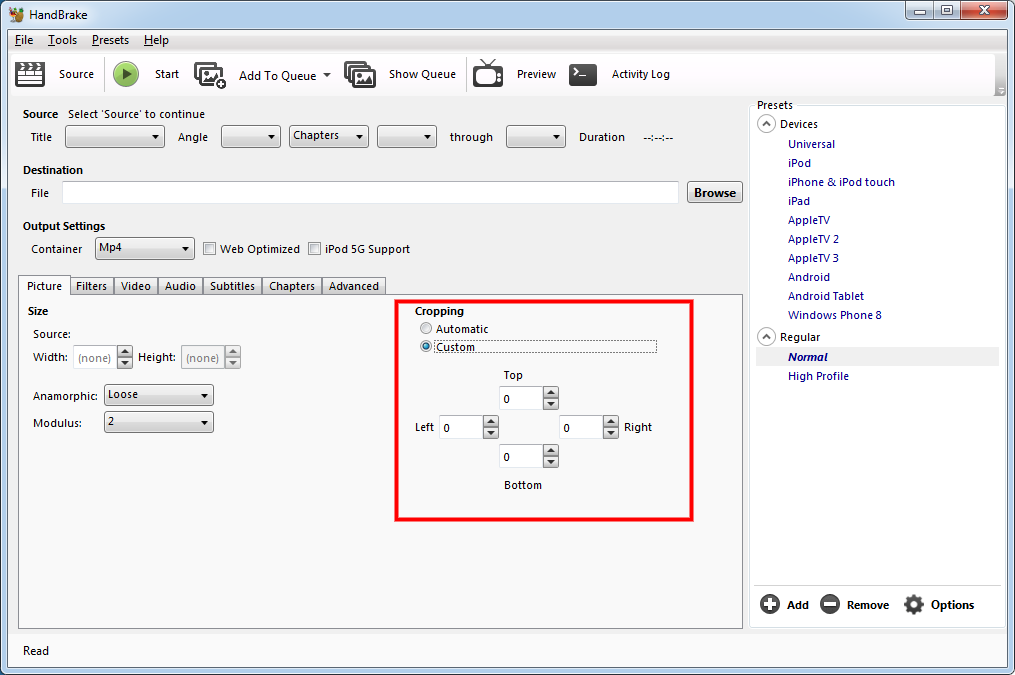Click the Show Queue stacked images icon
This screenshot has height=675, width=1015.
pyautogui.click(x=360, y=74)
